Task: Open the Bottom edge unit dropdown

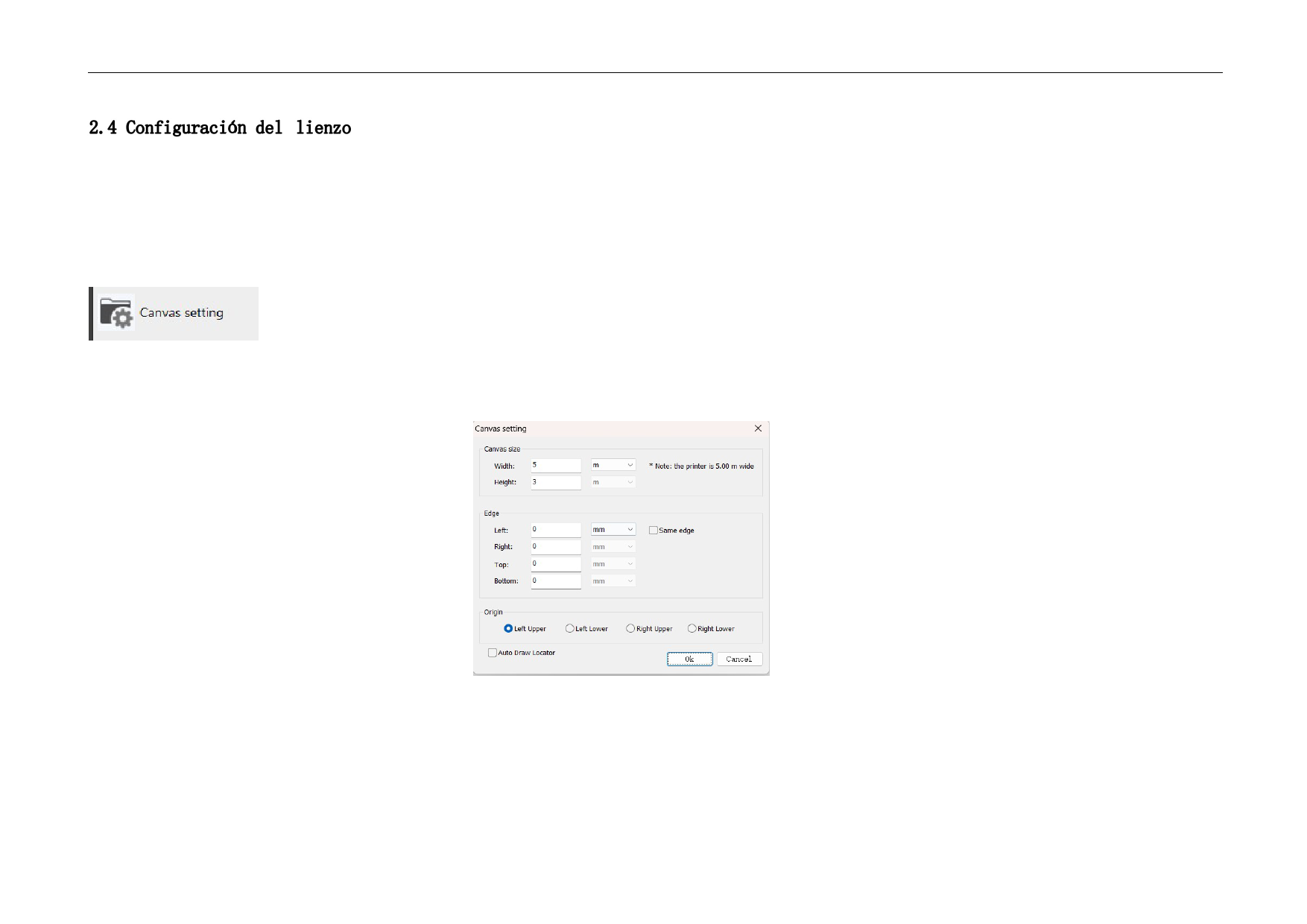Action: (613, 581)
